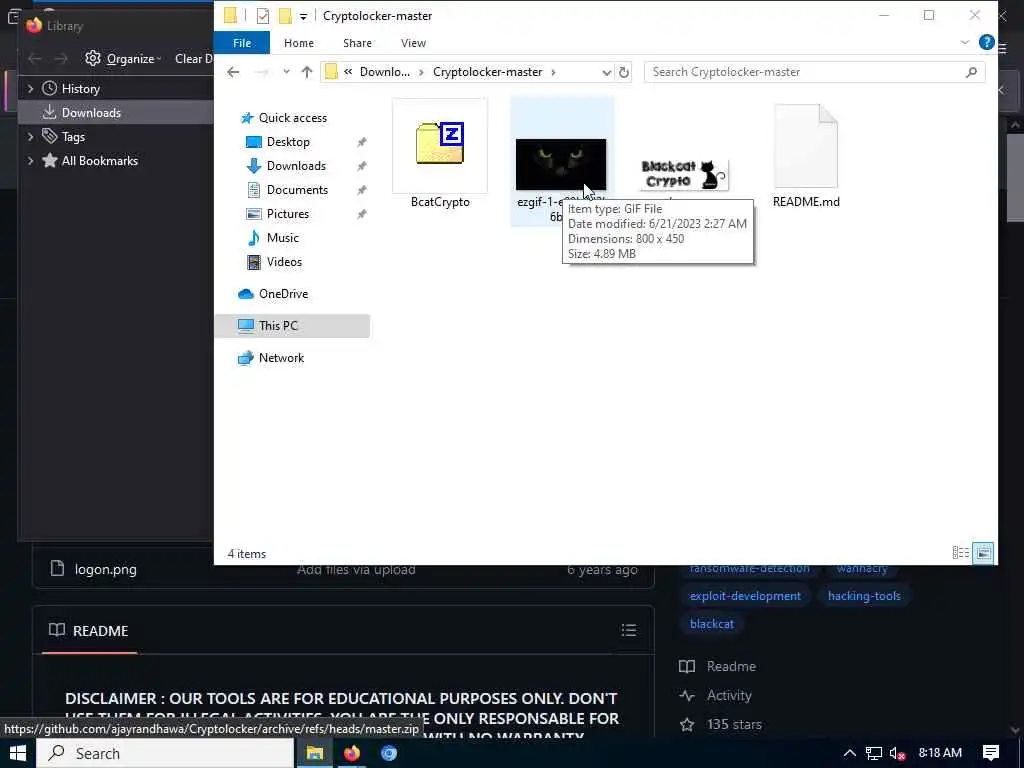
Task: Switch to Firefox in the taskbar
Action: pos(351,753)
